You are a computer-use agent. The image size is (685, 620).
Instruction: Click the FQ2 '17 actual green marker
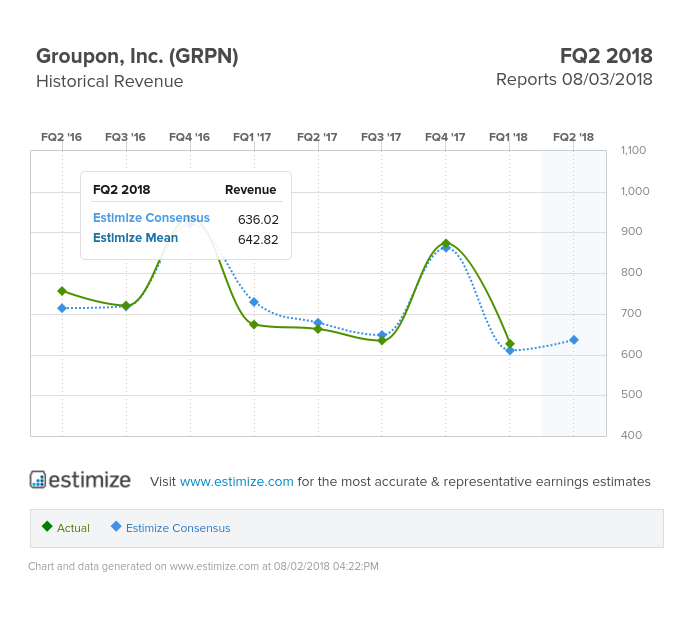coord(318,329)
